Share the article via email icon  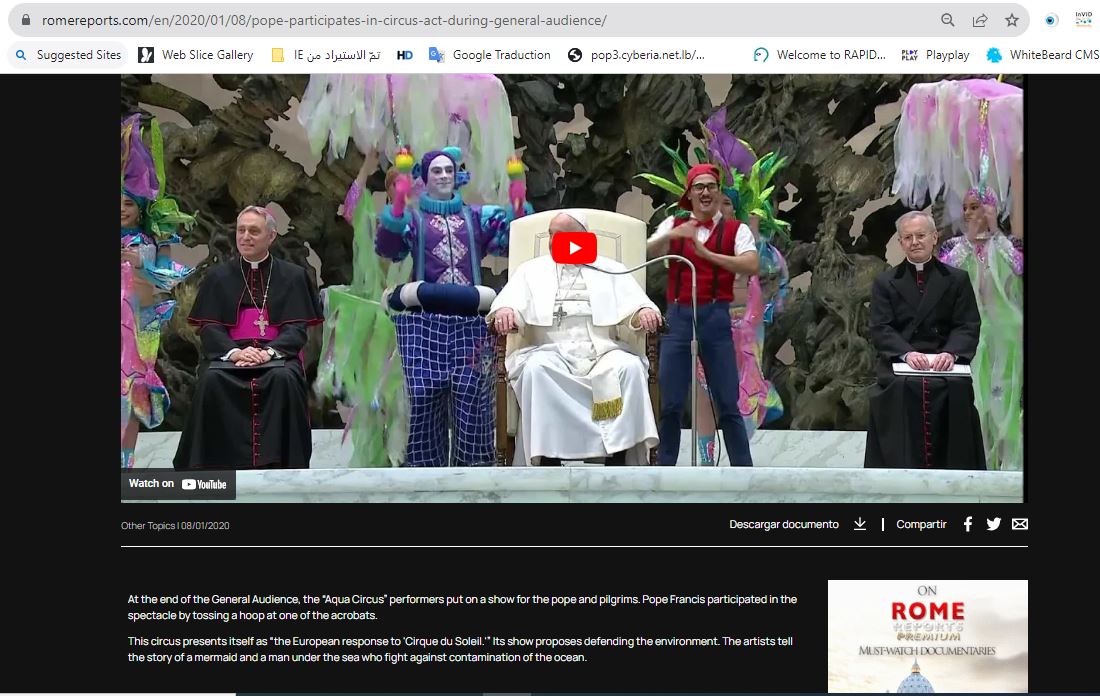(1019, 524)
